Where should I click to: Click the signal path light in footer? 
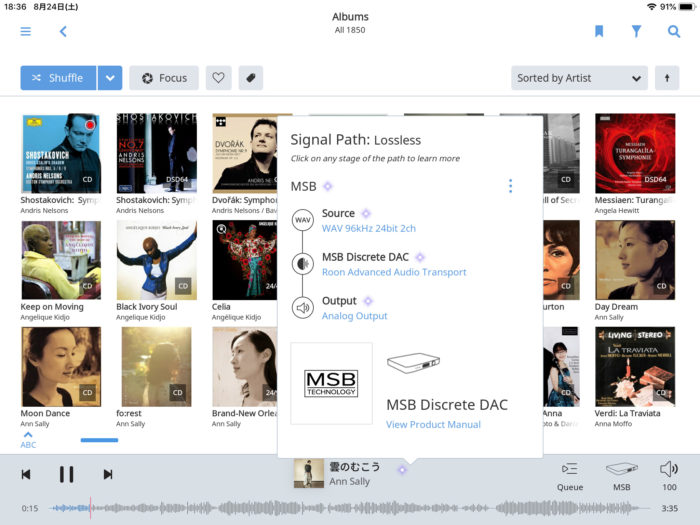tap(402, 470)
